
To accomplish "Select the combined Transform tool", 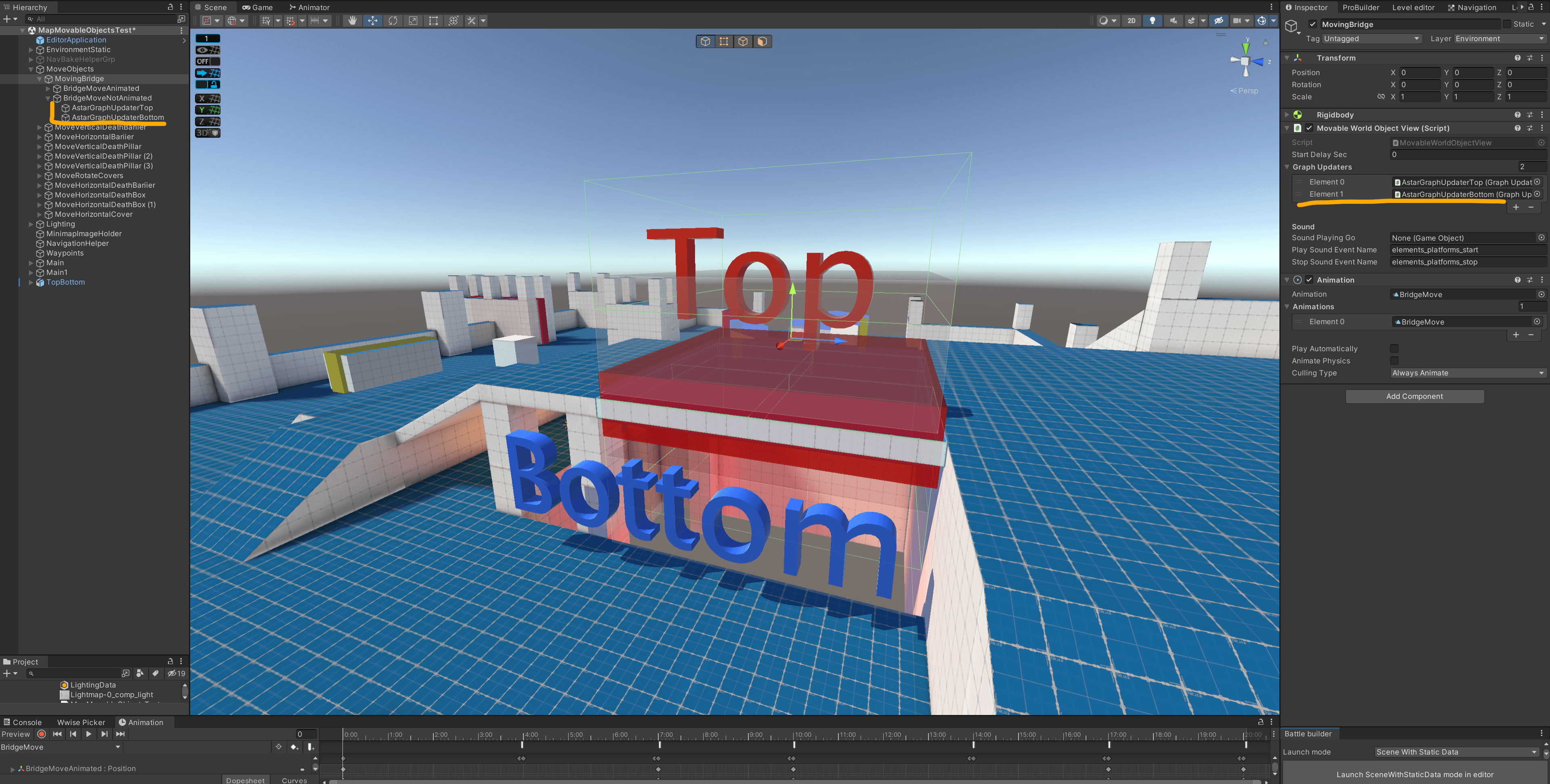I will (454, 21).
